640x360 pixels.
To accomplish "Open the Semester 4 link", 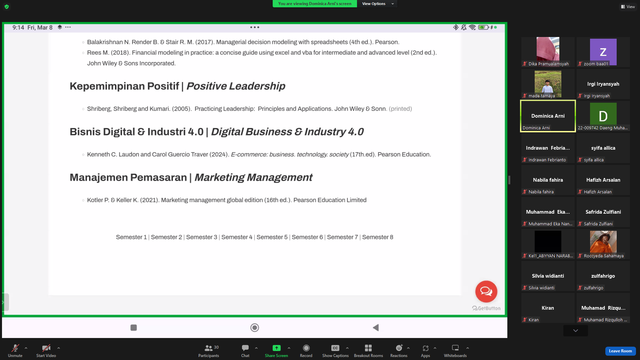I will pos(237,237).
